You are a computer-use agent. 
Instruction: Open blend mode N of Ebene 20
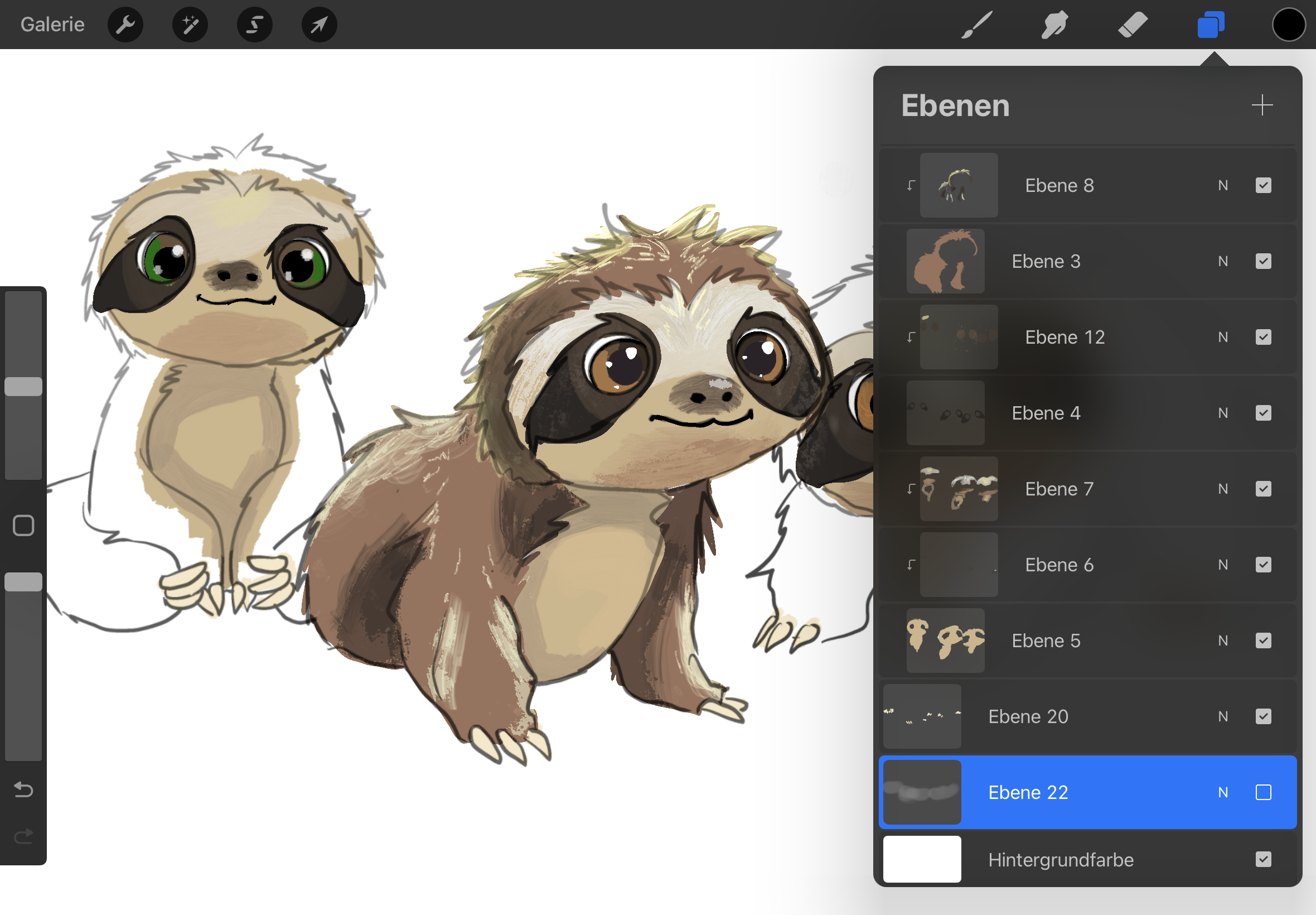coord(1223,716)
